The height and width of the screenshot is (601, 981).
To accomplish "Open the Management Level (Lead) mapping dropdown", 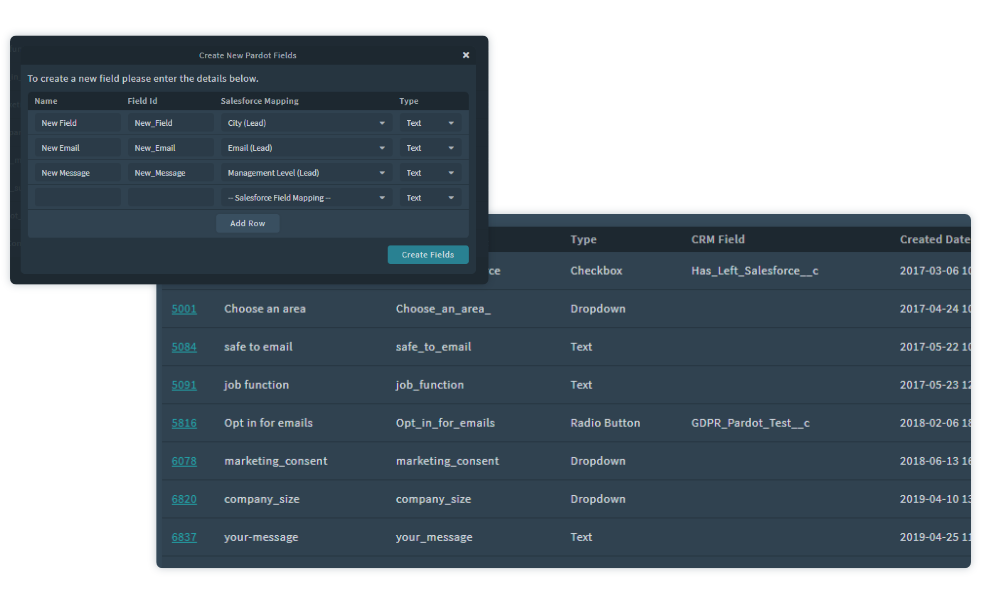I will 306,173.
